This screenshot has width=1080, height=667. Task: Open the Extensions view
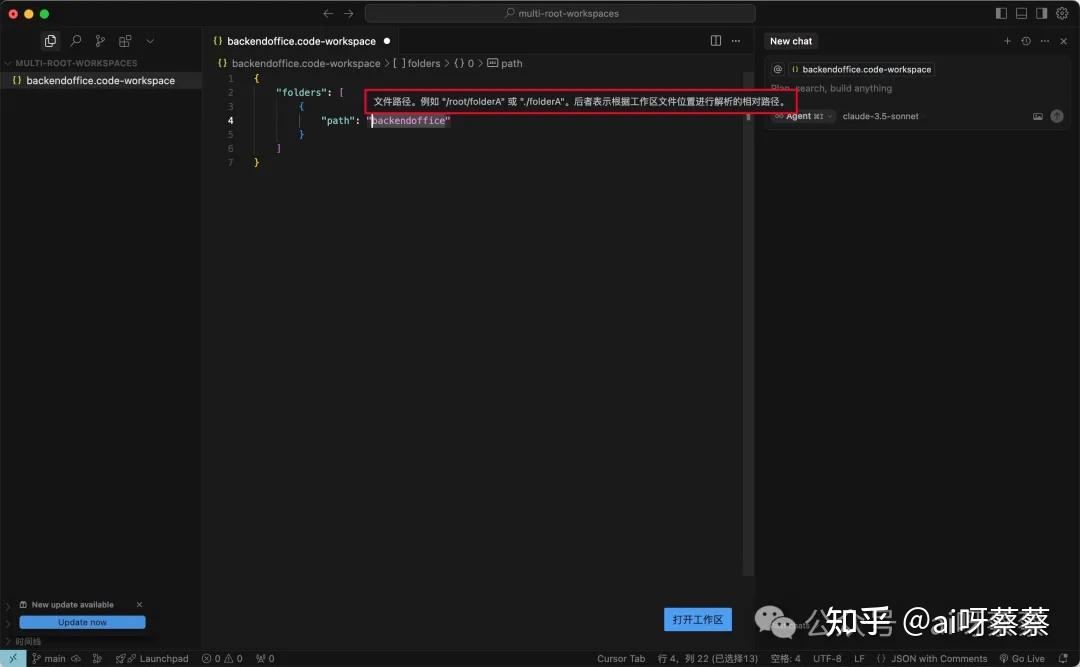pos(124,41)
